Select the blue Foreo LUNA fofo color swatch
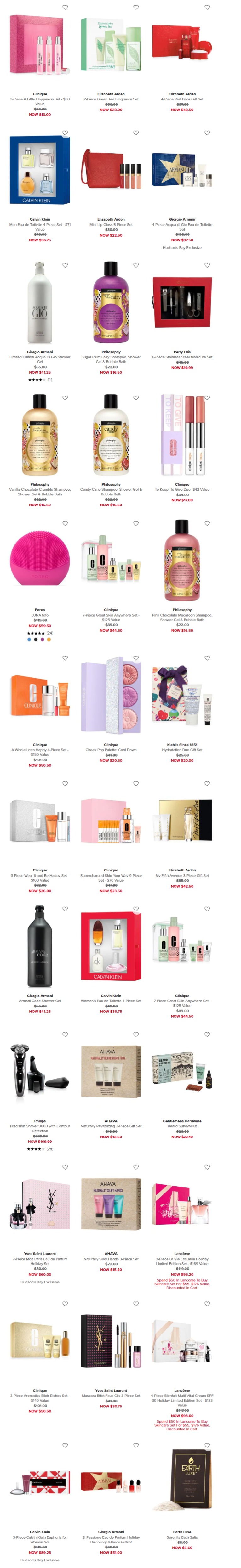 (x=29, y=640)
